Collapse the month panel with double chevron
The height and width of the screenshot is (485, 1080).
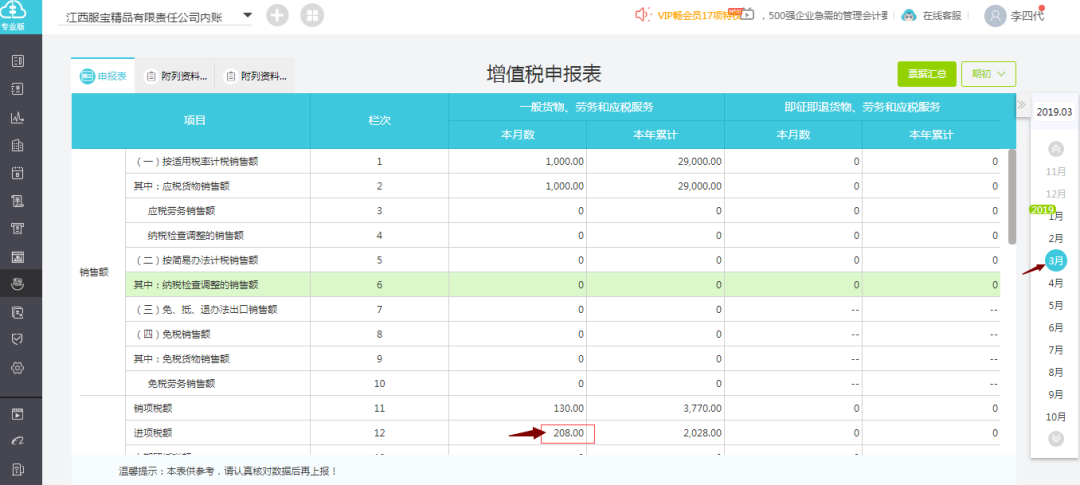1021,103
